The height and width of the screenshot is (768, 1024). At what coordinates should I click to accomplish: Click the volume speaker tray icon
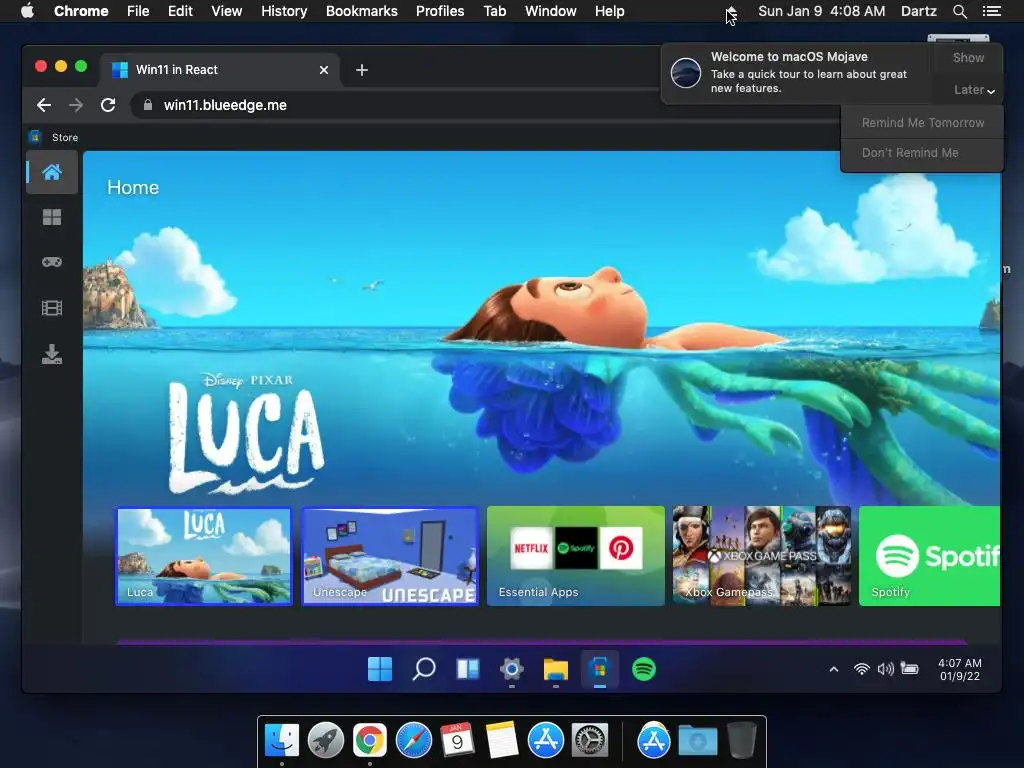(x=886, y=669)
